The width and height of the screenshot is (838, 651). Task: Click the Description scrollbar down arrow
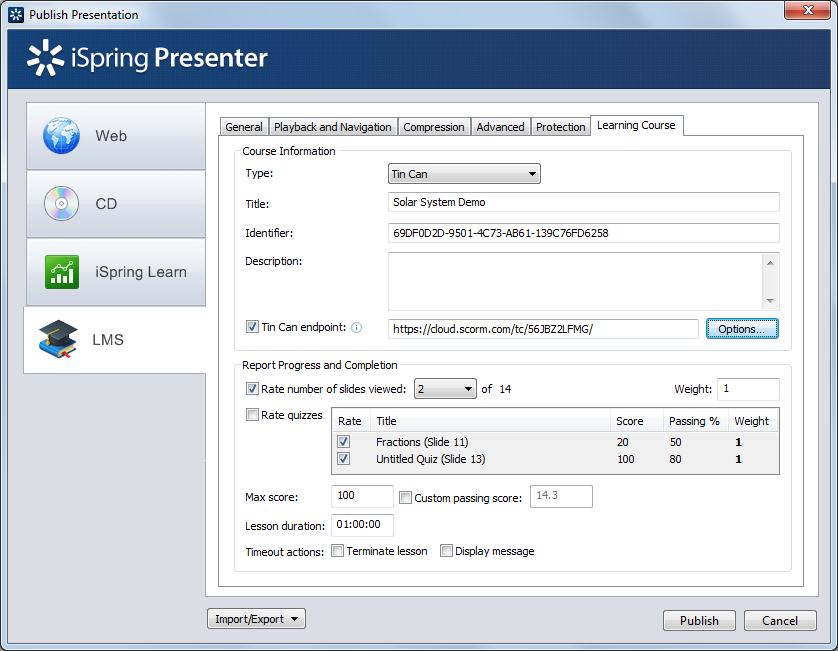[x=770, y=301]
